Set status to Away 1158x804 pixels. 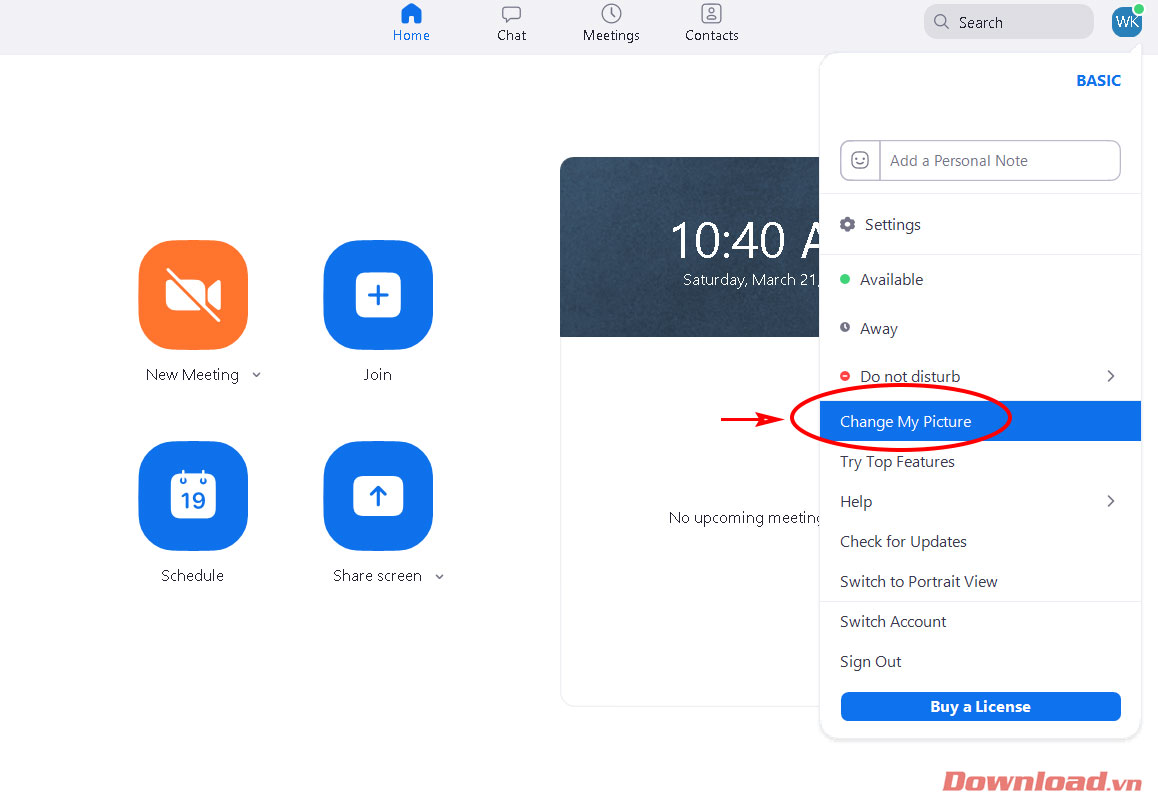coord(878,329)
